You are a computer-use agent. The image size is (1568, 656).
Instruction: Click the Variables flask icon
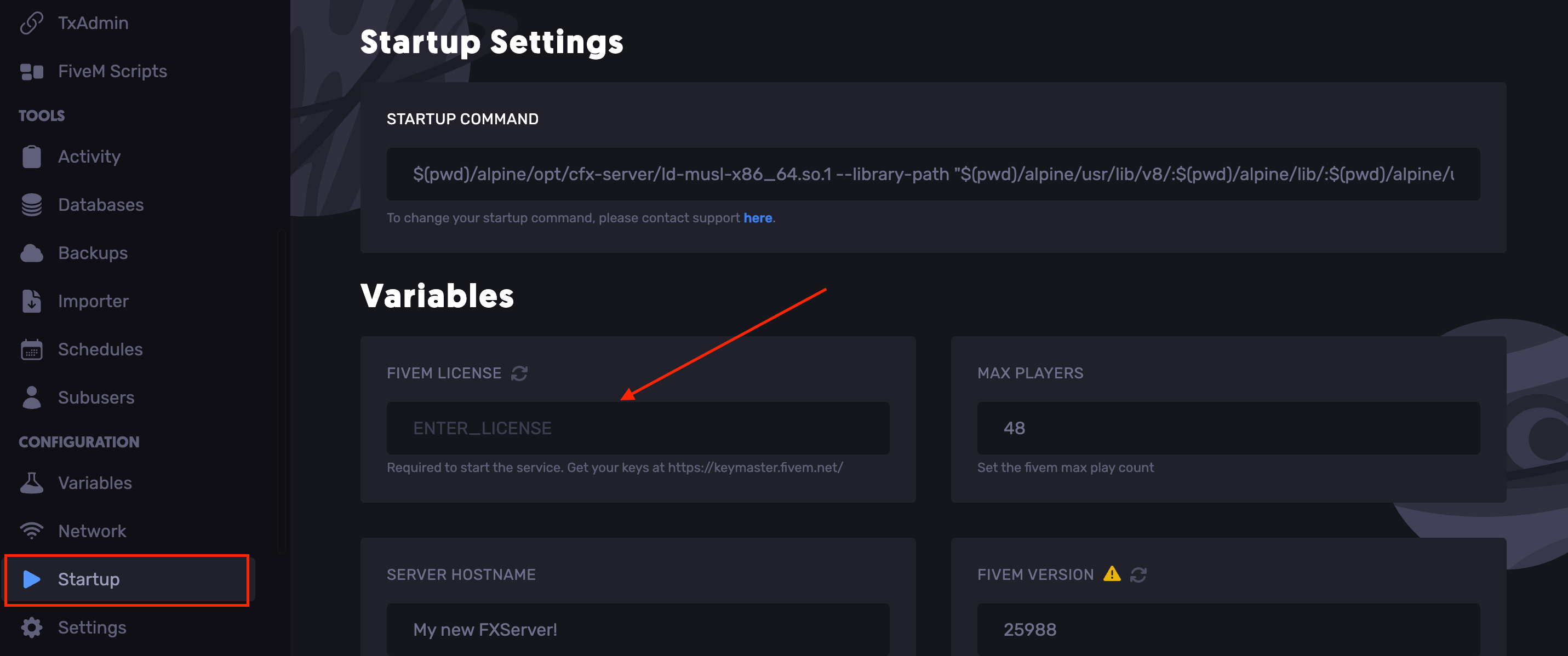32,483
